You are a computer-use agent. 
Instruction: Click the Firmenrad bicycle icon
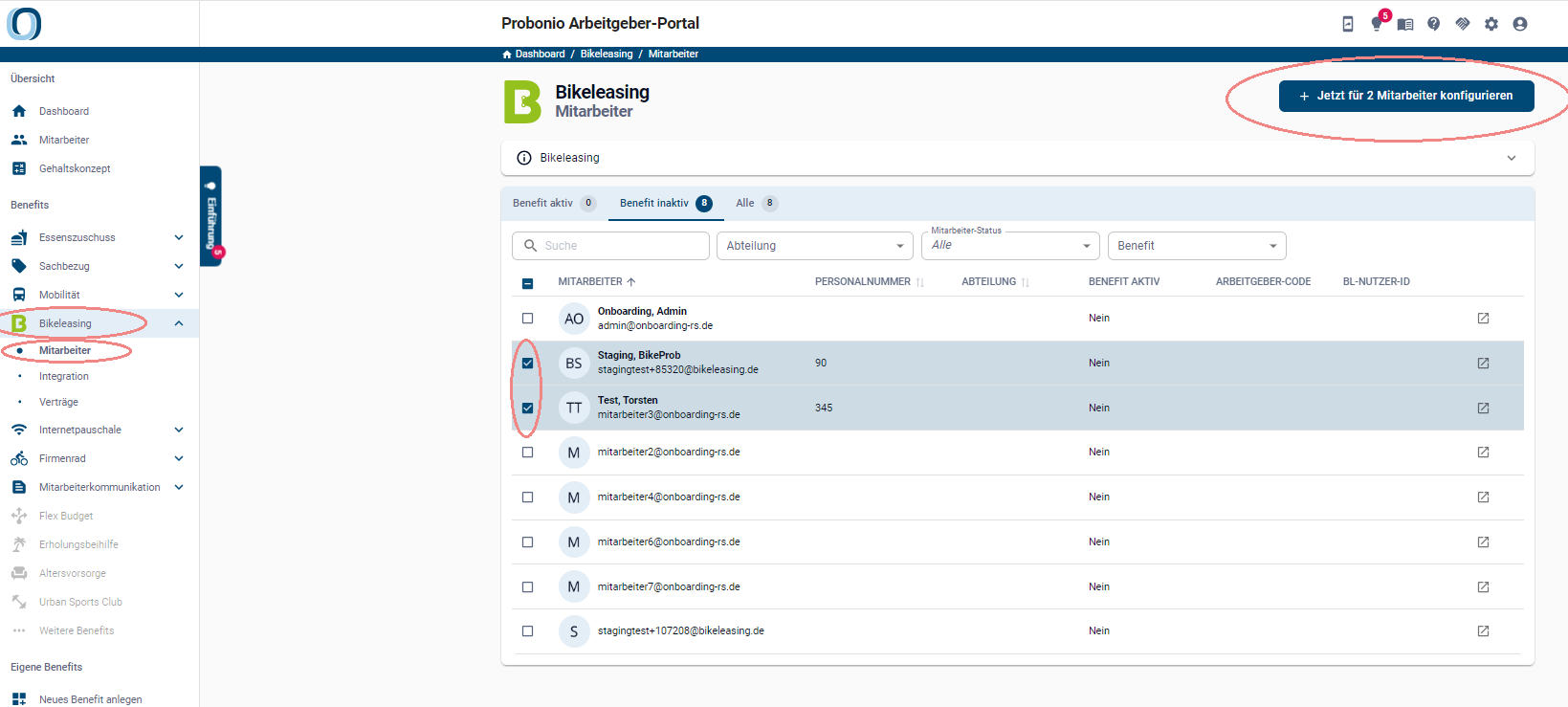point(19,458)
